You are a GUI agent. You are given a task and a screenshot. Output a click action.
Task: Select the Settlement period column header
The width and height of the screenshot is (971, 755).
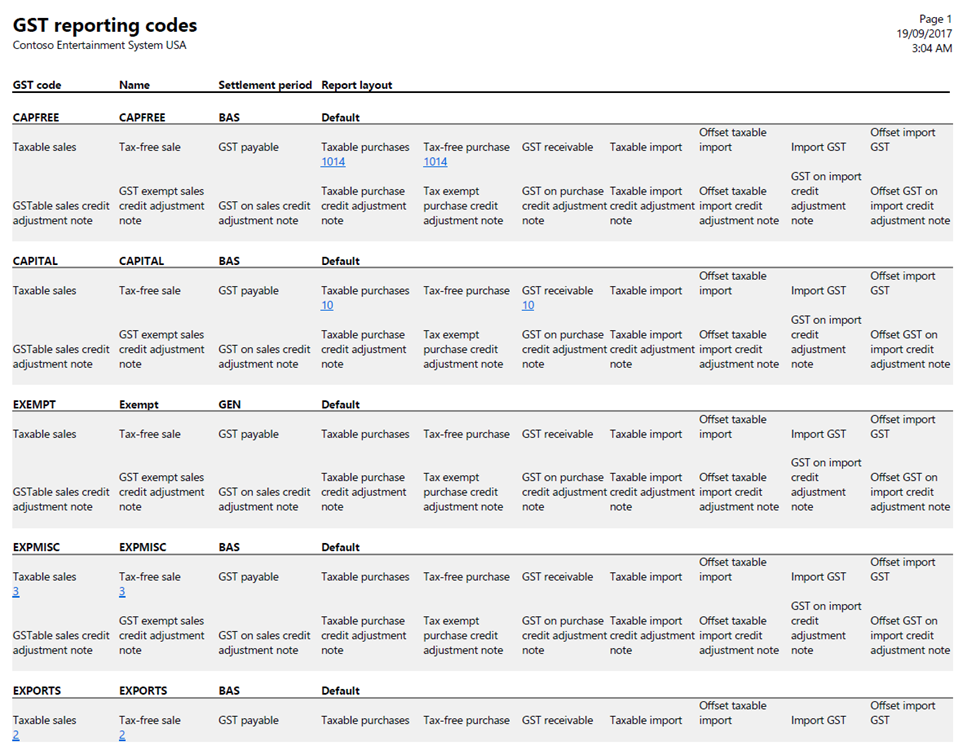[x=265, y=85]
